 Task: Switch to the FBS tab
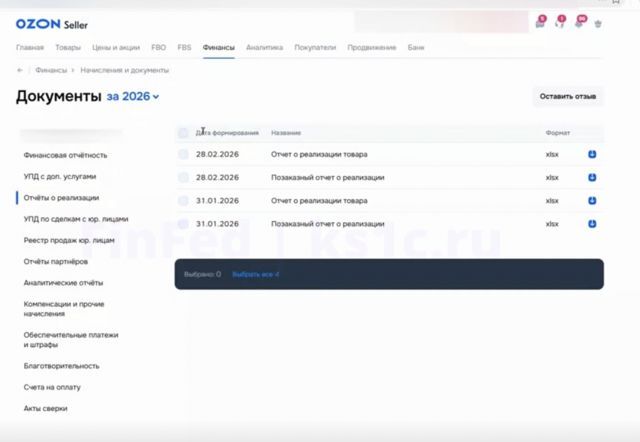pyautogui.click(x=184, y=47)
